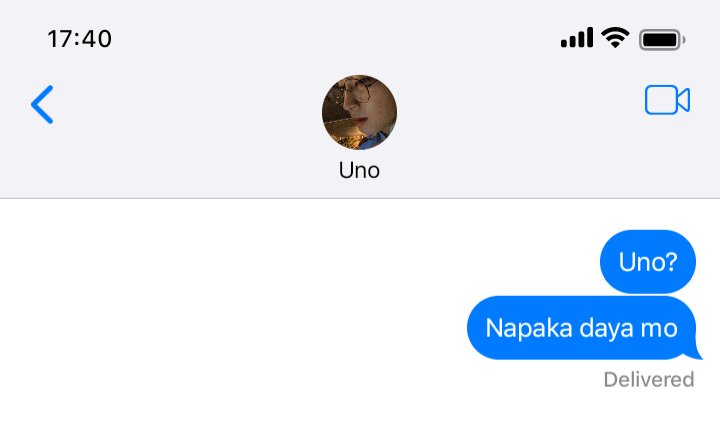This screenshot has width=720, height=437.
Task: Tap the battery level indicator
Action: pos(662,40)
